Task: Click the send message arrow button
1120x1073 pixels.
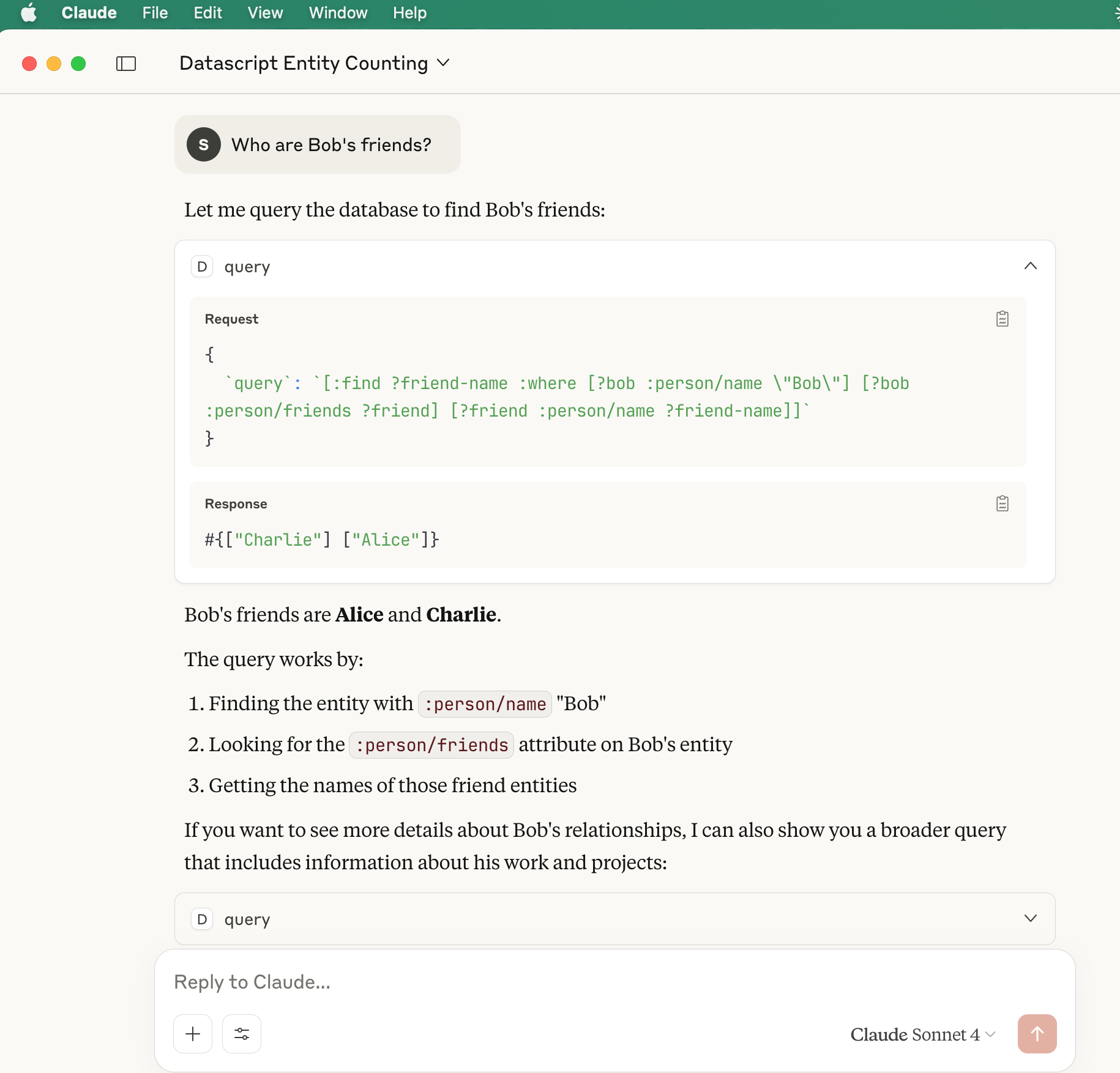Action: [1037, 1034]
